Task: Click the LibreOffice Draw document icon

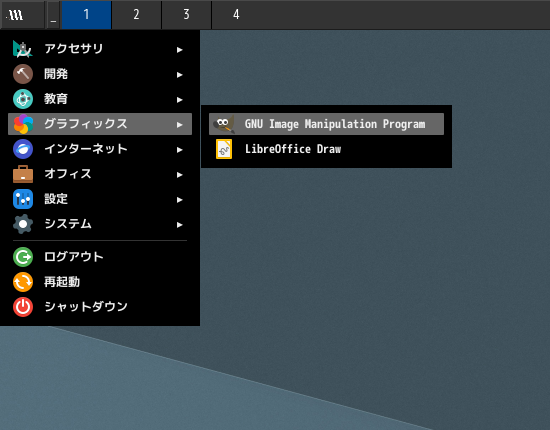Action: [224, 149]
